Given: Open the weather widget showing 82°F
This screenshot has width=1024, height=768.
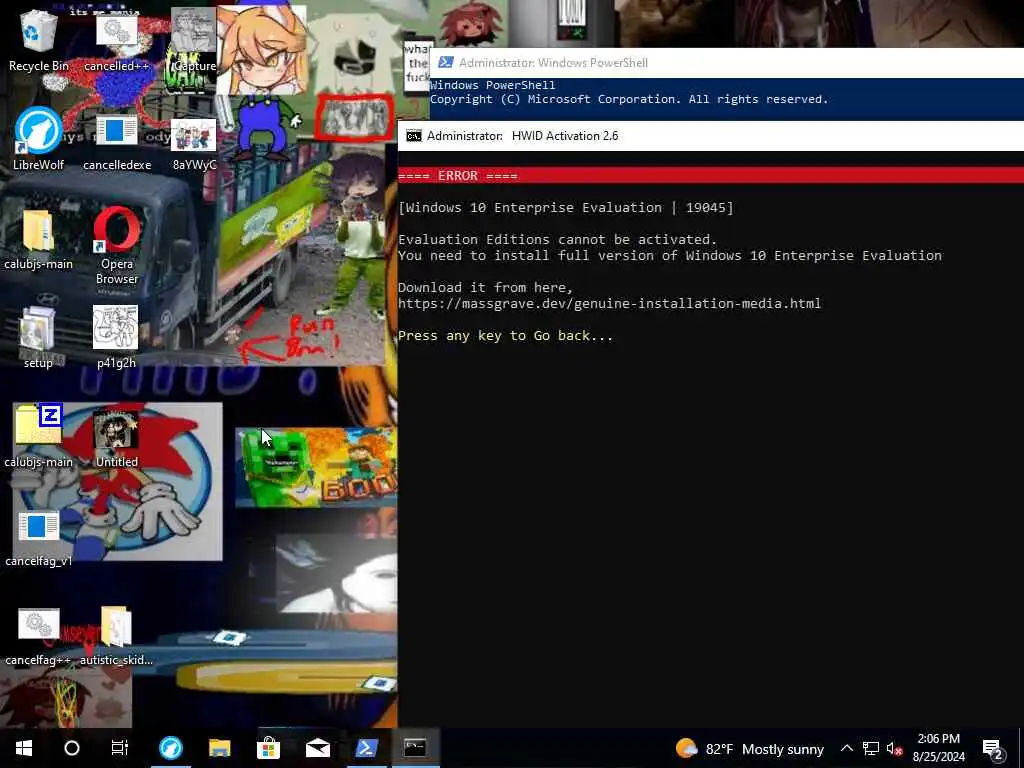Looking at the screenshot, I should click(750, 748).
